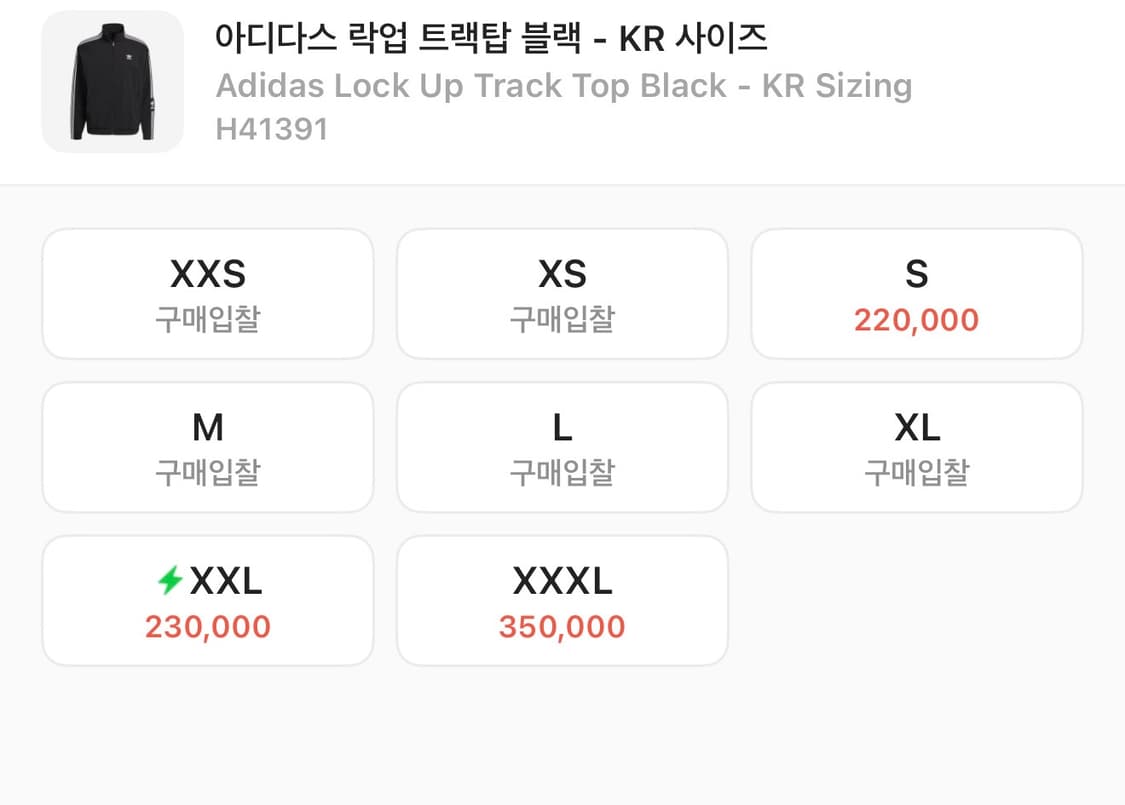This screenshot has width=1125, height=805.
Task: Click the 350,000 price under XXXL
Action: 562,627
